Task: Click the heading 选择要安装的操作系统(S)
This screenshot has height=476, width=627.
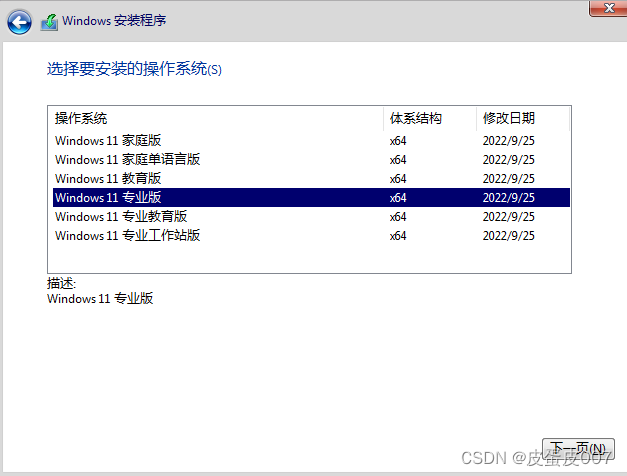Action: 134,69
